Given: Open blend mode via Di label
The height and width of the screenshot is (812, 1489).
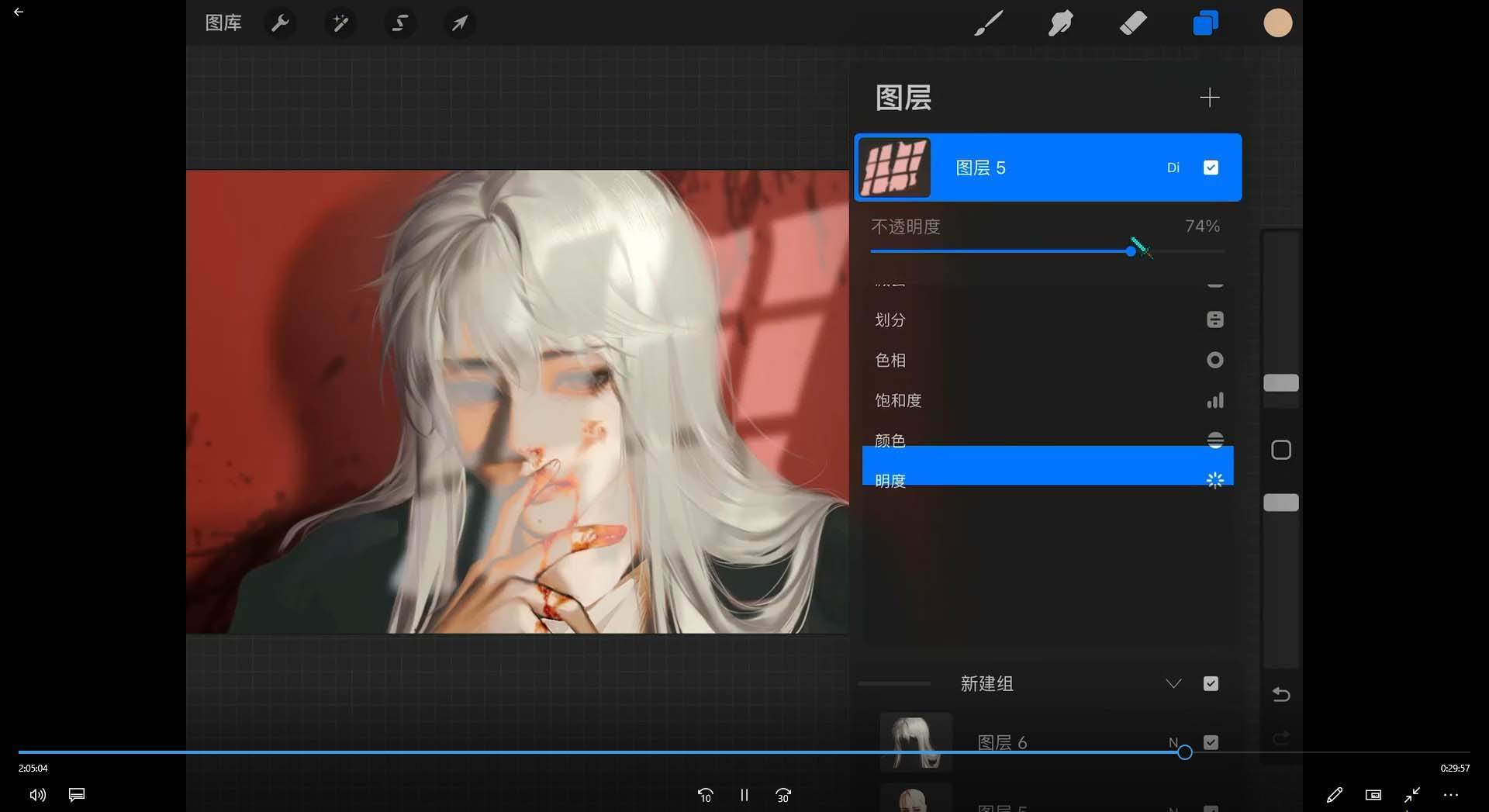Looking at the screenshot, I should pos(1174,167).
